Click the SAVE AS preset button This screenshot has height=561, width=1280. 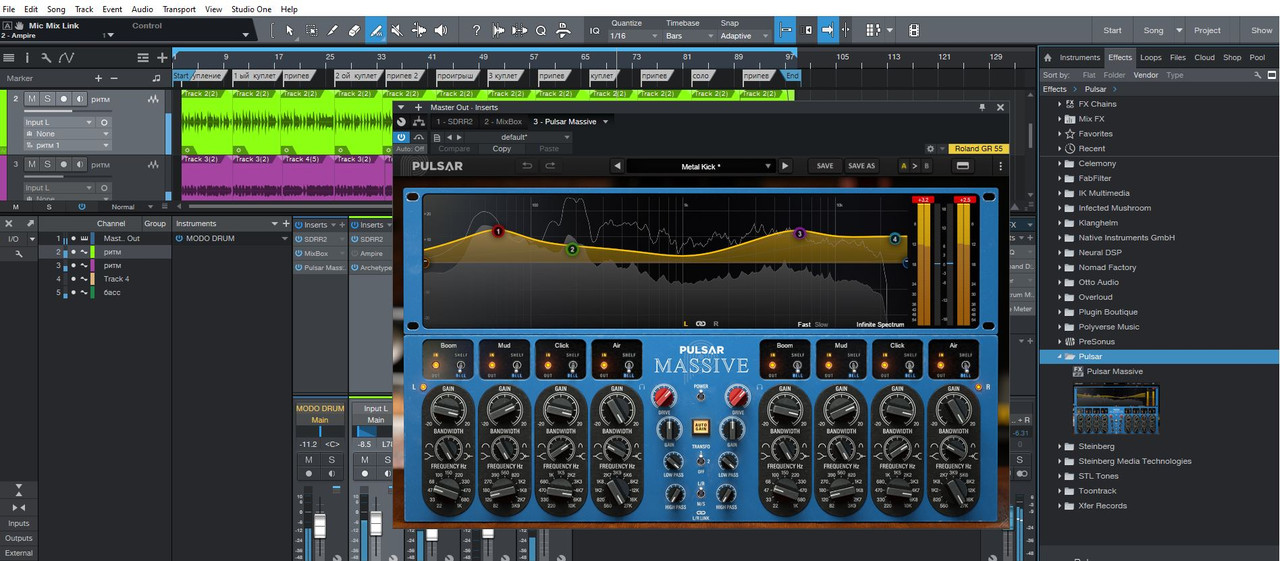click(x=861, y=166)
